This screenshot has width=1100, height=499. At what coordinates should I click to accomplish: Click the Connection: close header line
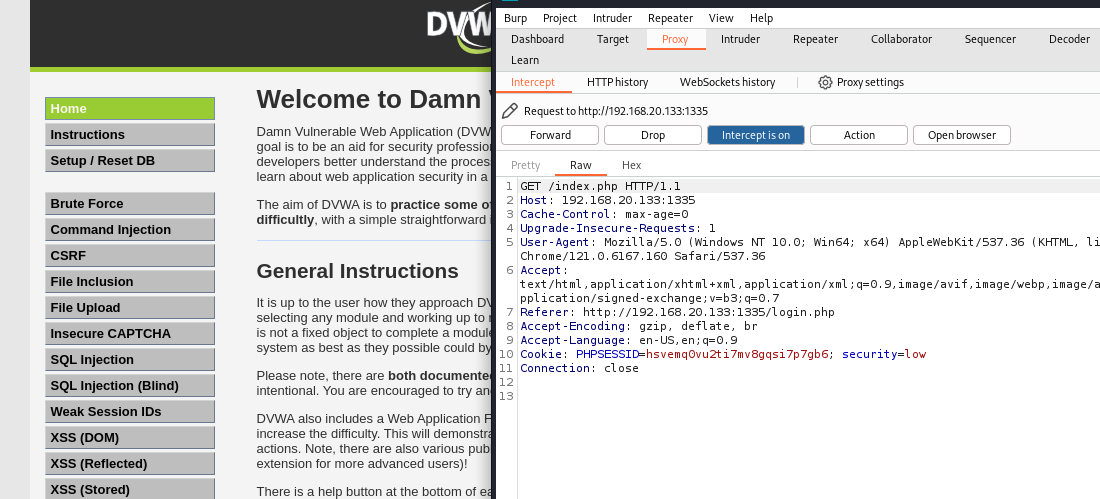pos(579,368)
